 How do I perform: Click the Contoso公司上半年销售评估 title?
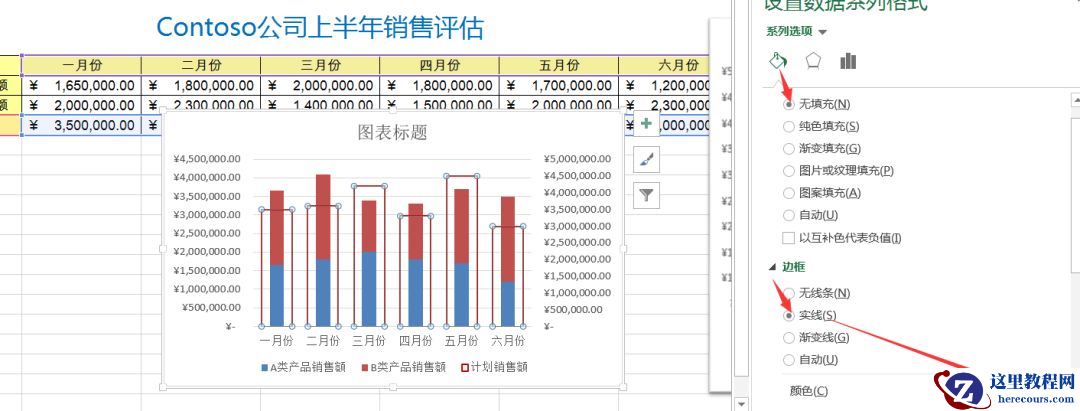tap(320, 28)
